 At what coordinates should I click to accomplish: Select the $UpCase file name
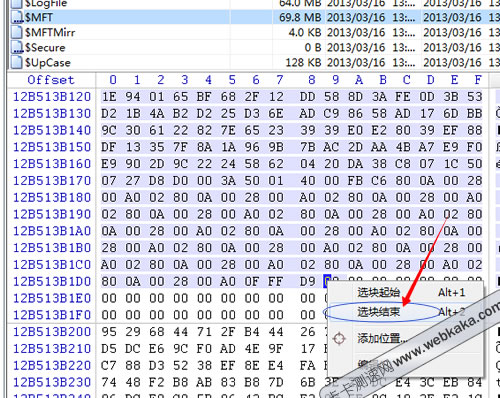(x=48, y=63)
